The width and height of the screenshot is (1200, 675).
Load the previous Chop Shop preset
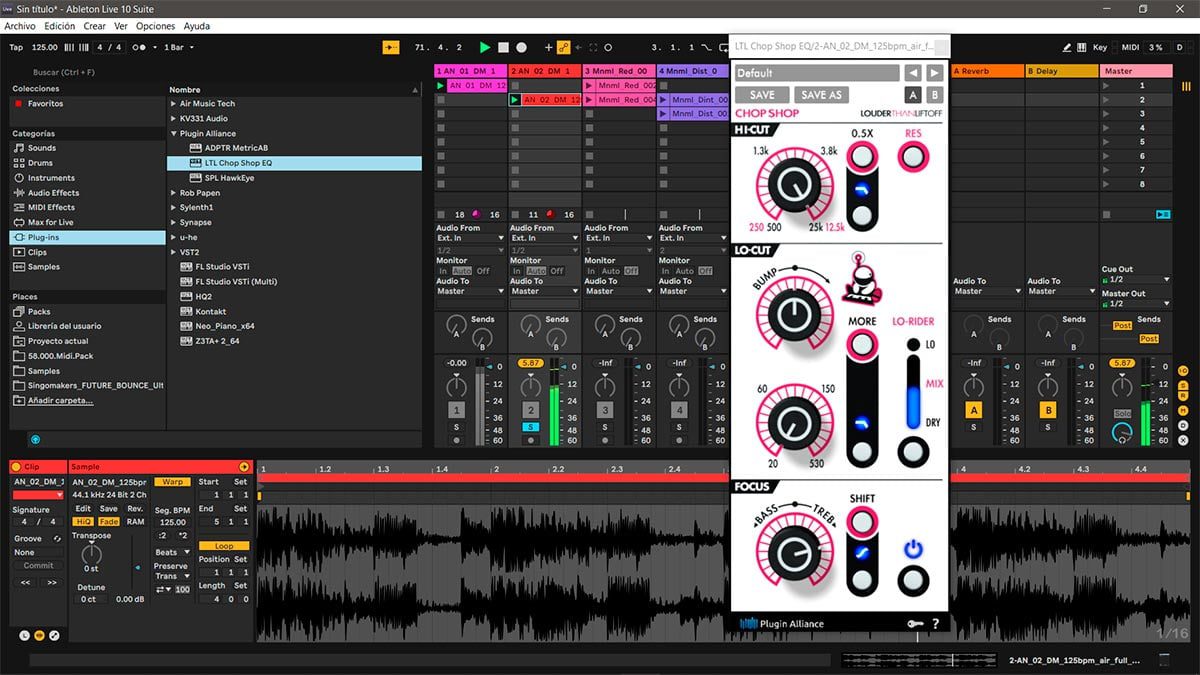(913, 73)
